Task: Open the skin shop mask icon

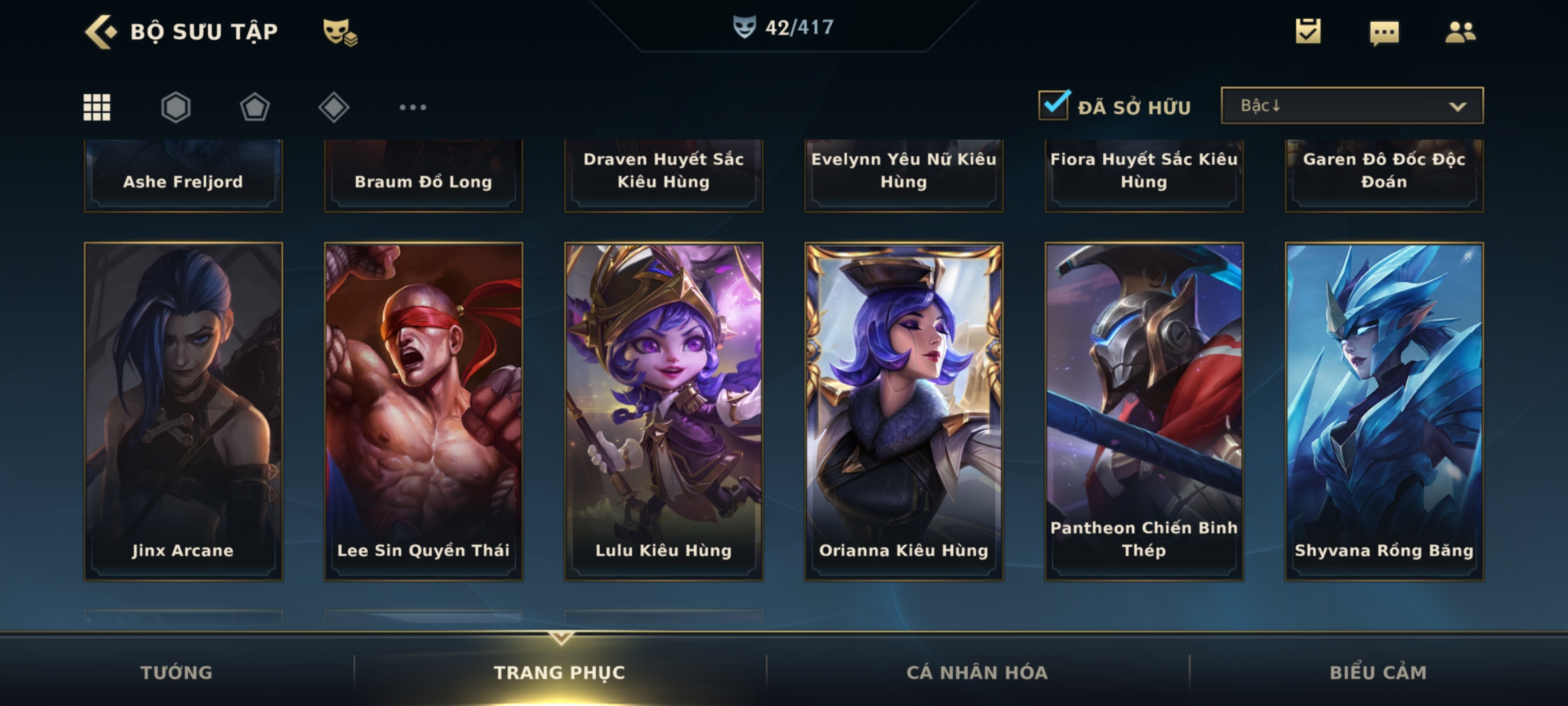Action: 340,32
